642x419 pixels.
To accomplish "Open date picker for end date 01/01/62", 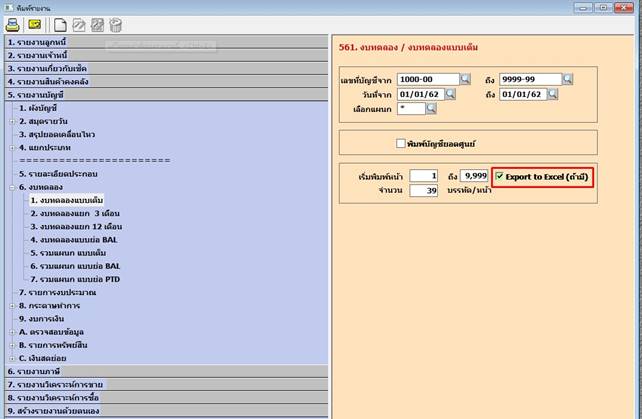I will tap(552, 94).
